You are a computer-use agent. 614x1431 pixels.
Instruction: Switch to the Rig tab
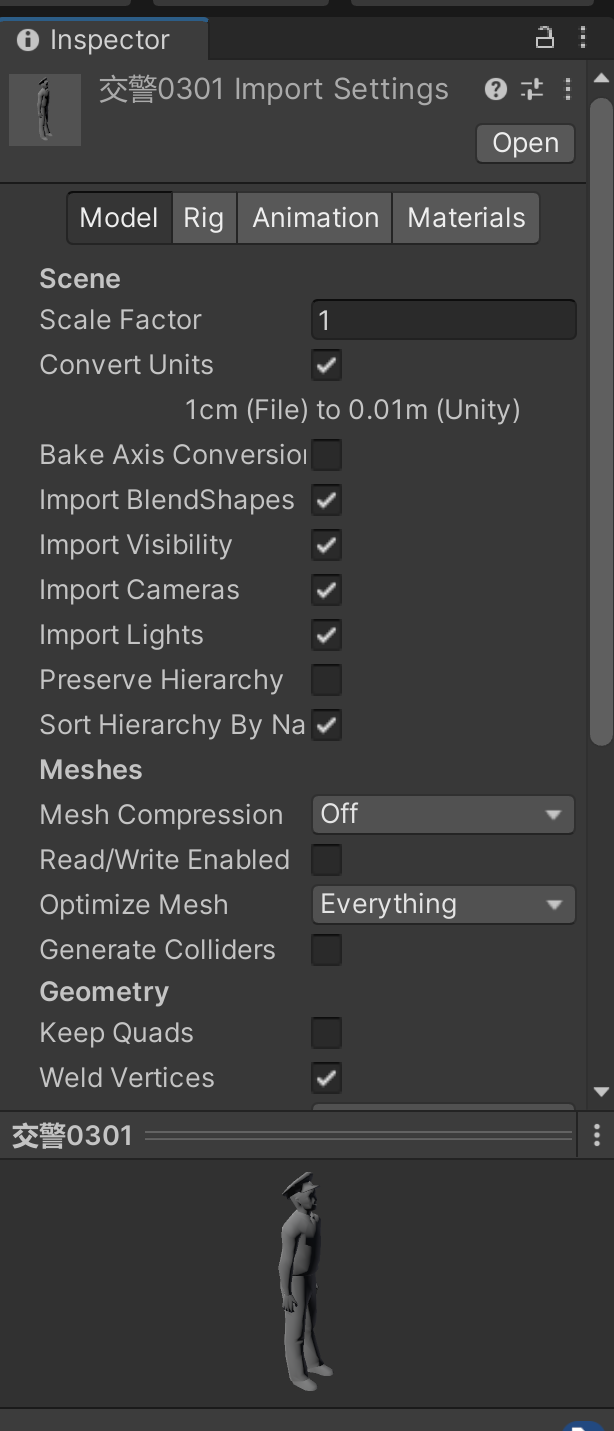203,218
